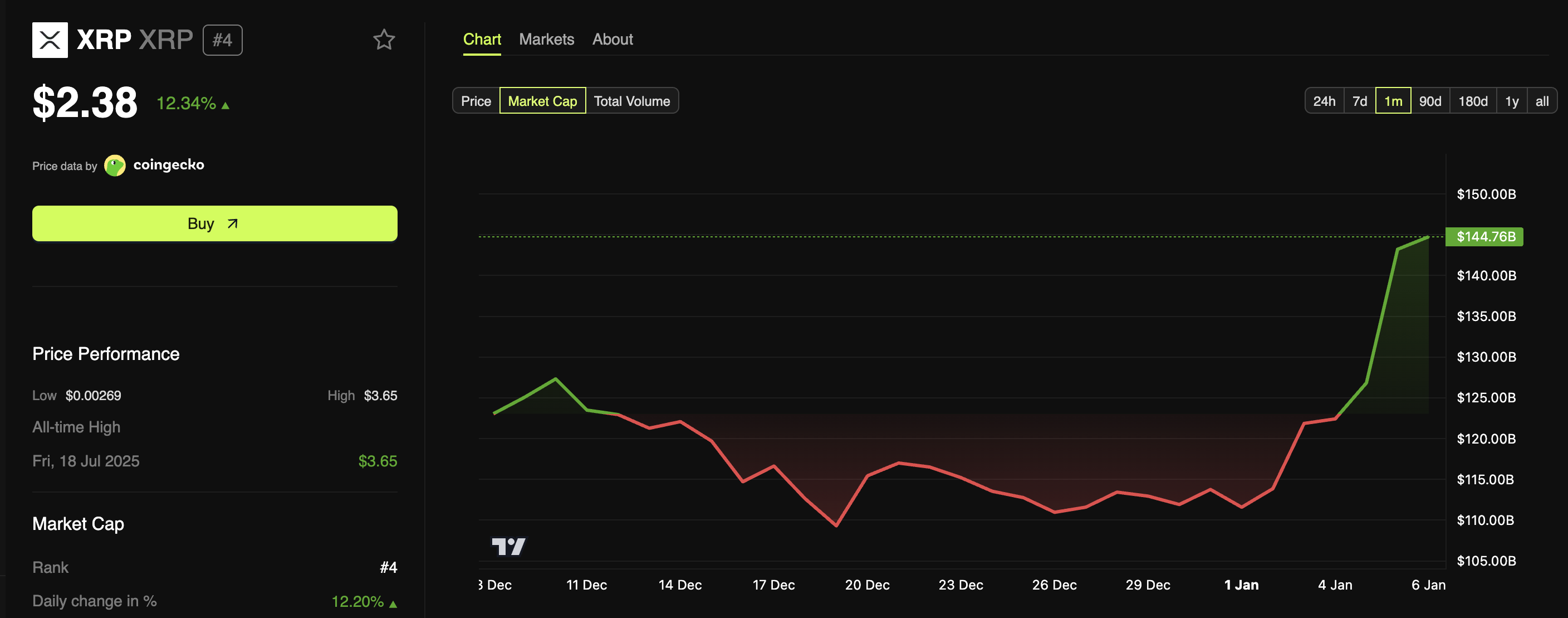Screen dimensions: 1568x618
Task: Click the green up-triangle beside 12.34%
Action: [226, 105]
